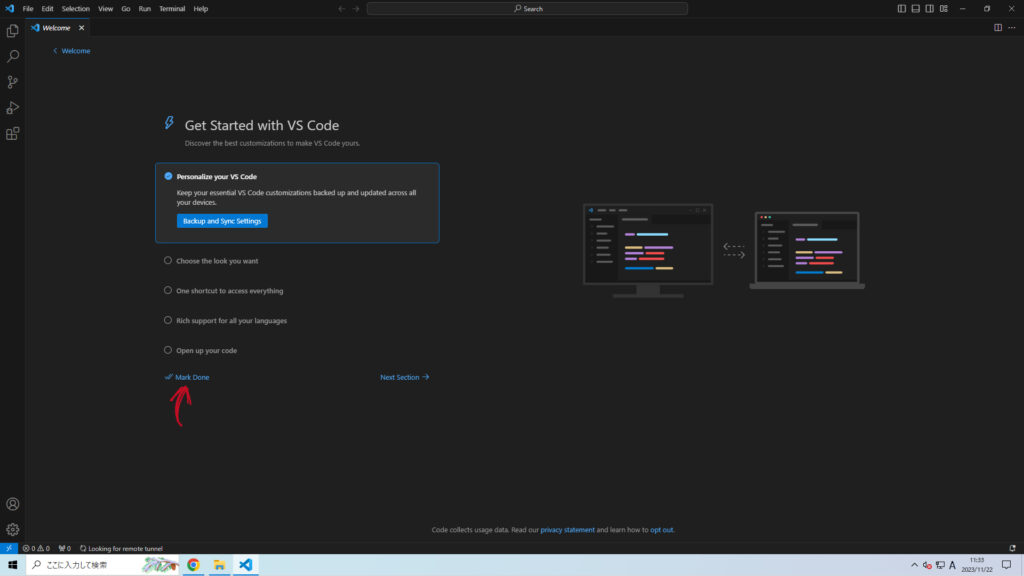The width and height of the screenshot is (1024, 576).
Task: Open the Selection menu
Action: (76, 8)
